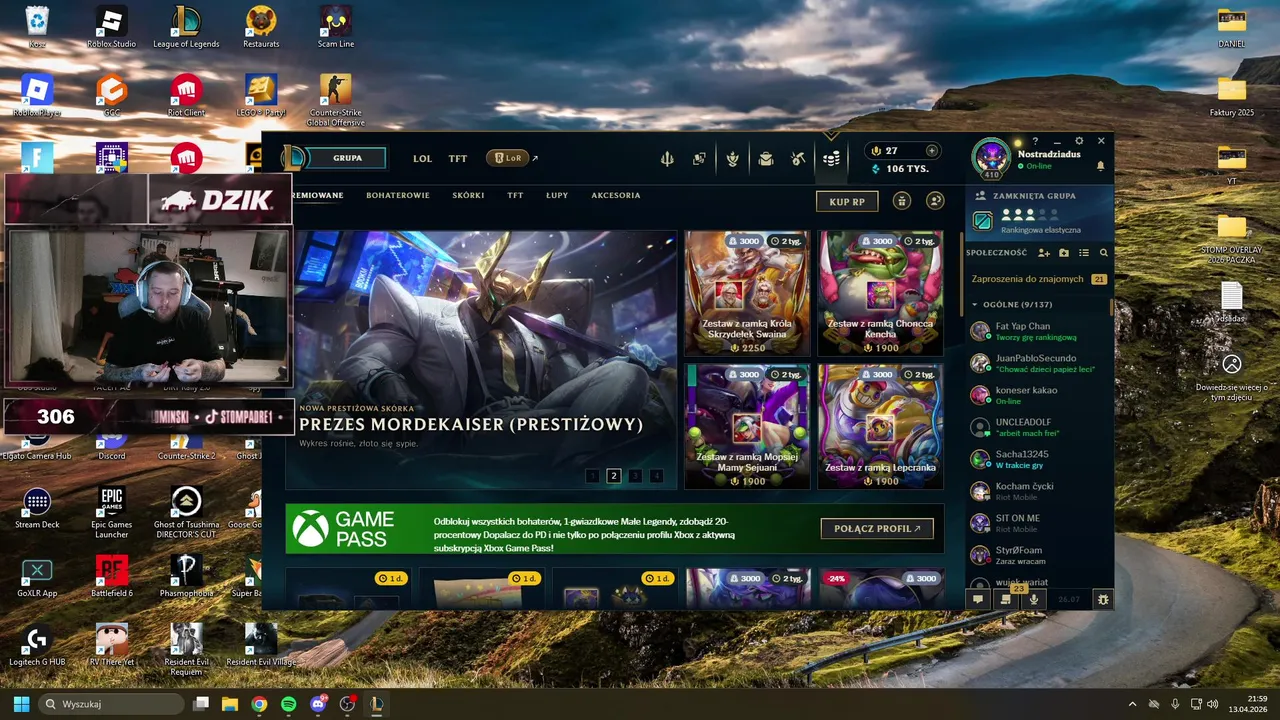
Task: Open the missions icon with badge 23
Action: (x=1007, y=599)
